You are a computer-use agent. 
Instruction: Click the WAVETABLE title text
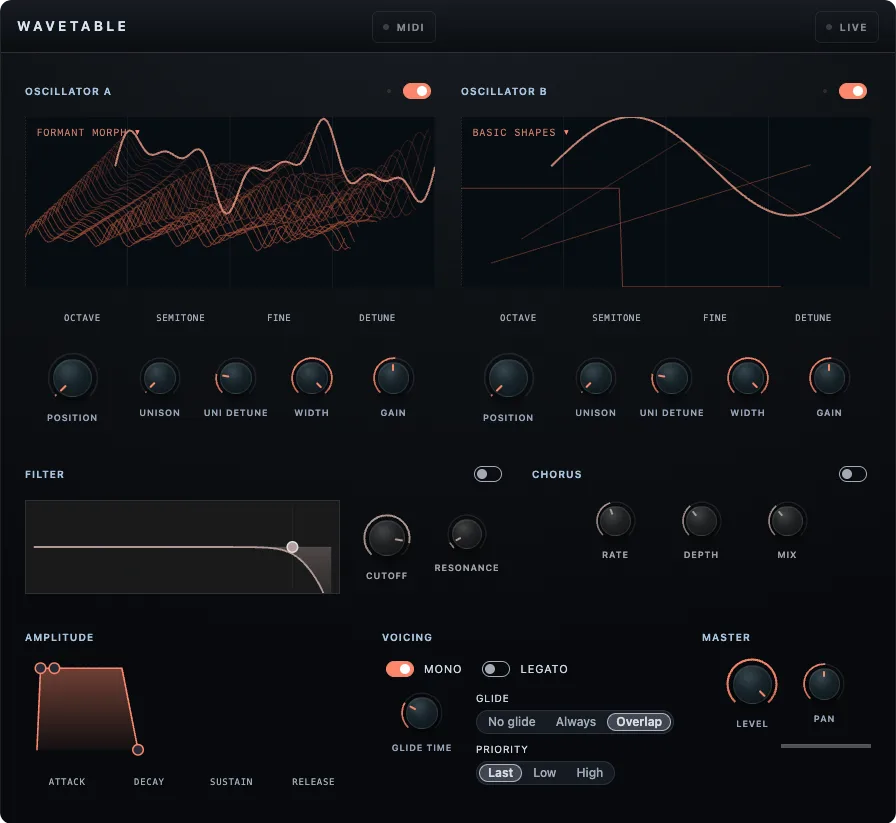point(72,26)
